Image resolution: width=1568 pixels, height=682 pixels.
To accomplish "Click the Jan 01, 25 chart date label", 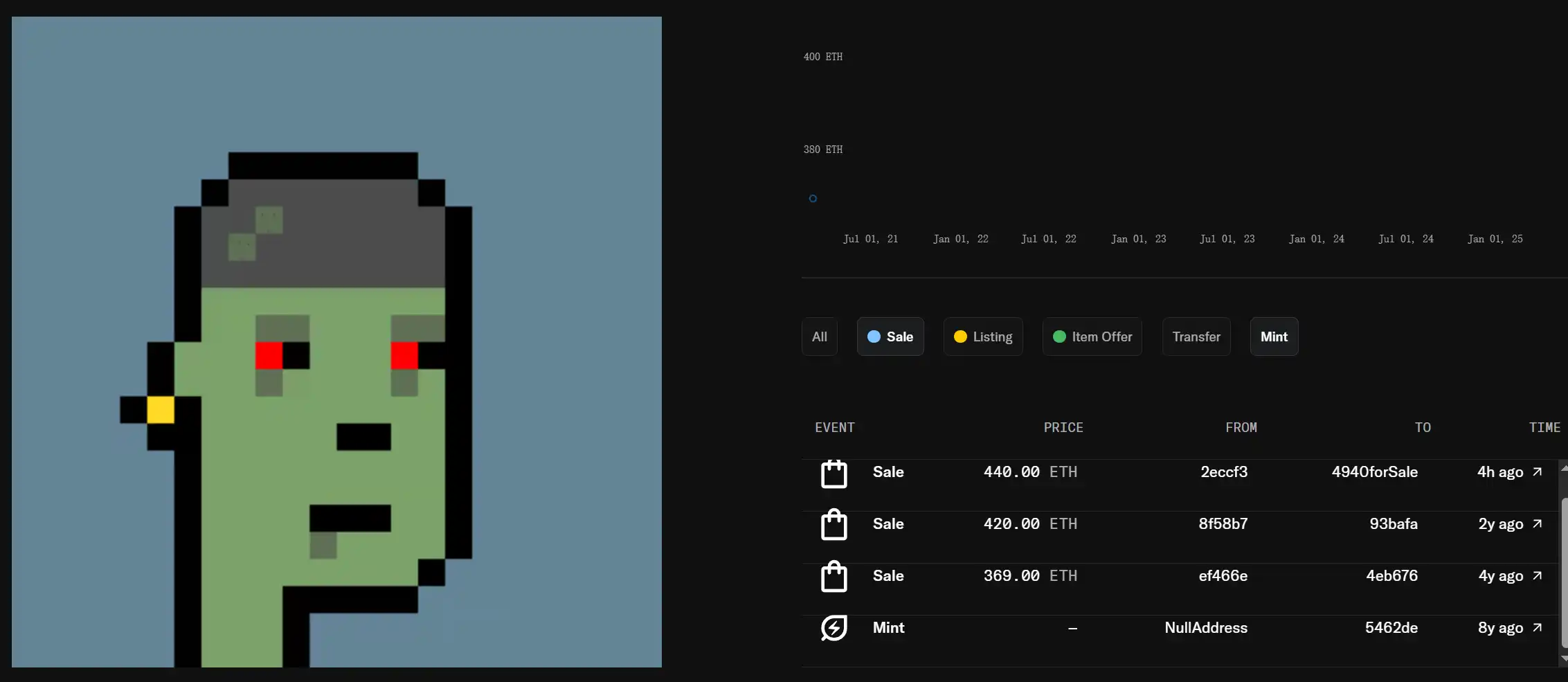I will 1495,239.
